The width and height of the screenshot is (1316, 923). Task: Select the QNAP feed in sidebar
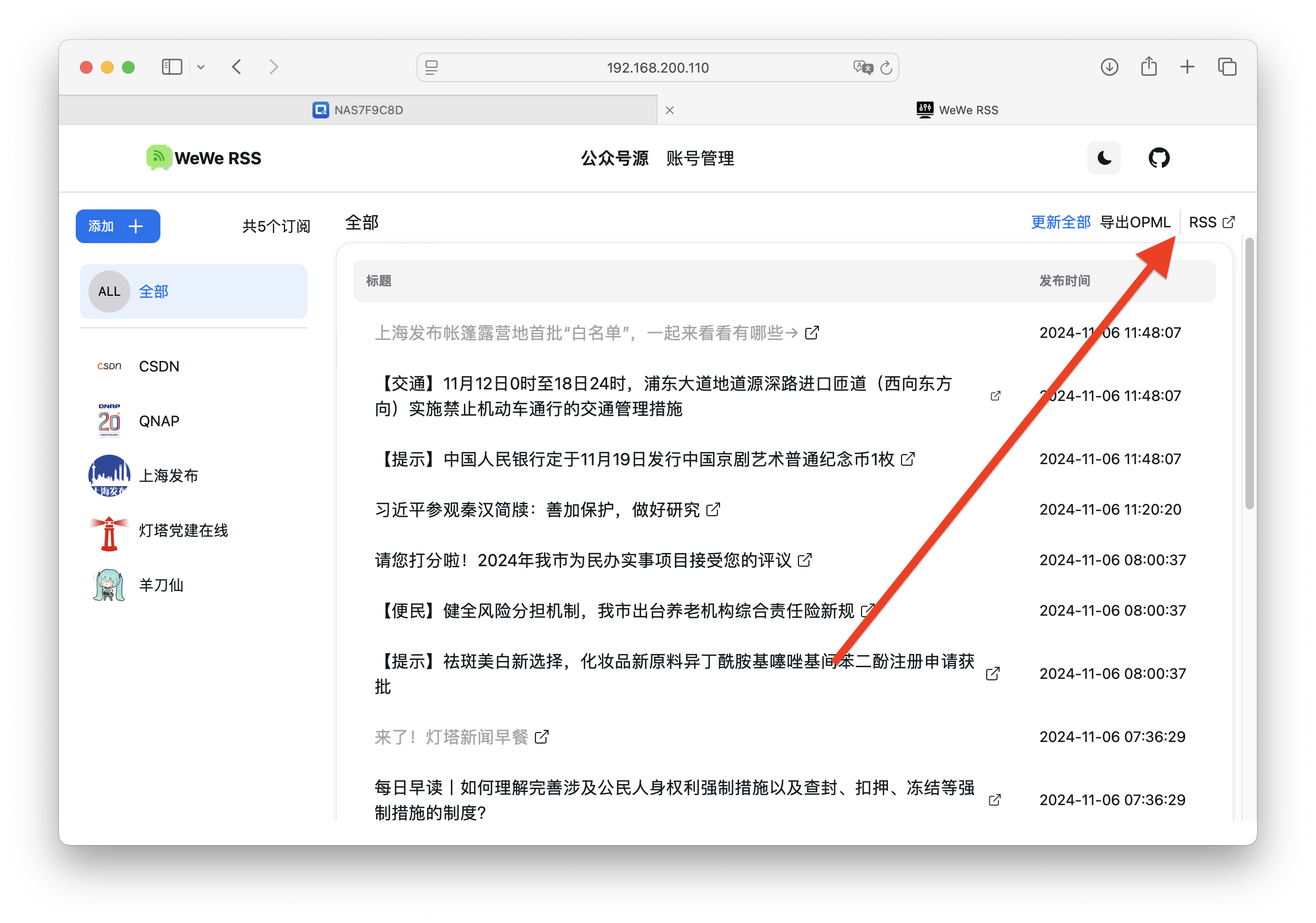point(159,421)
